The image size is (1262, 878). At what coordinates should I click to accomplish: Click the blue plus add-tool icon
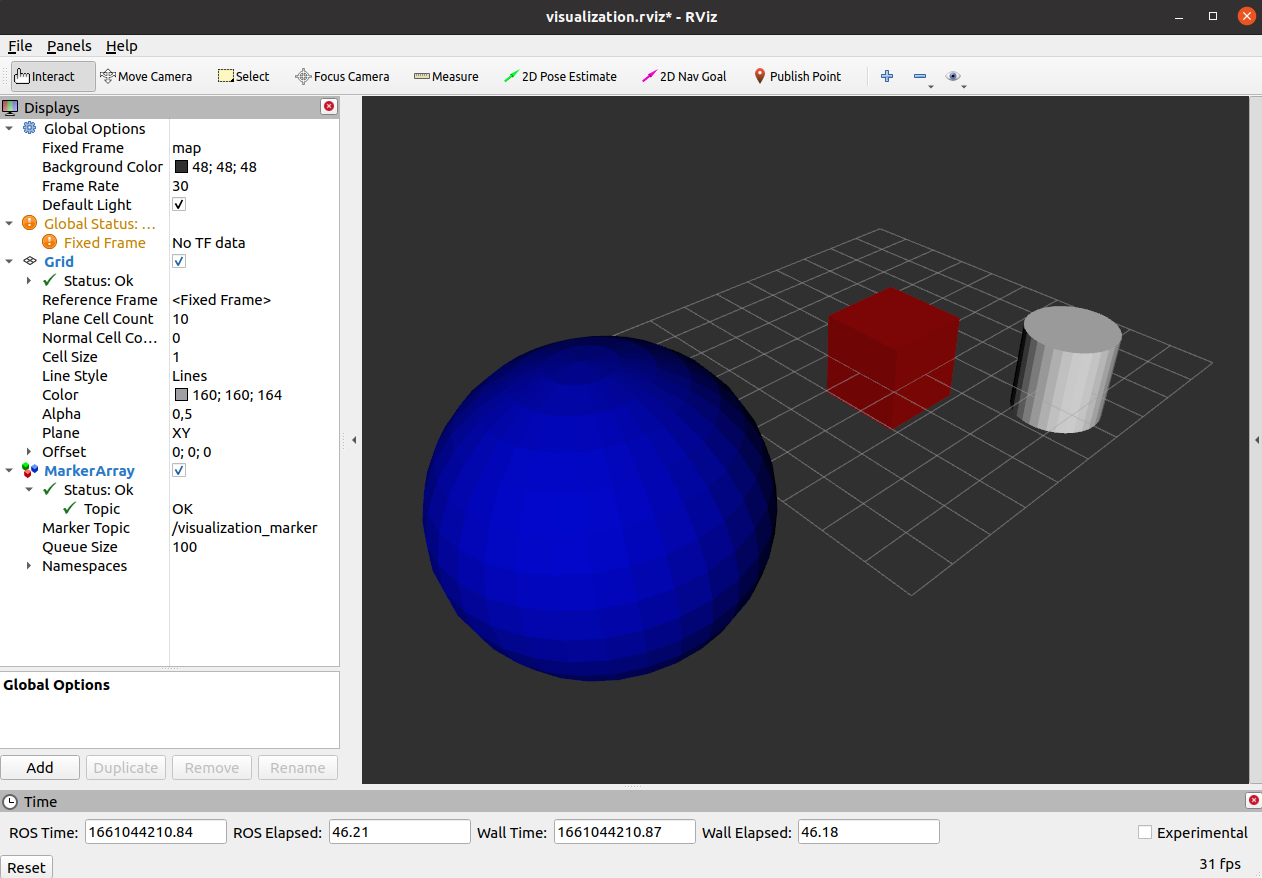(886, 76)
